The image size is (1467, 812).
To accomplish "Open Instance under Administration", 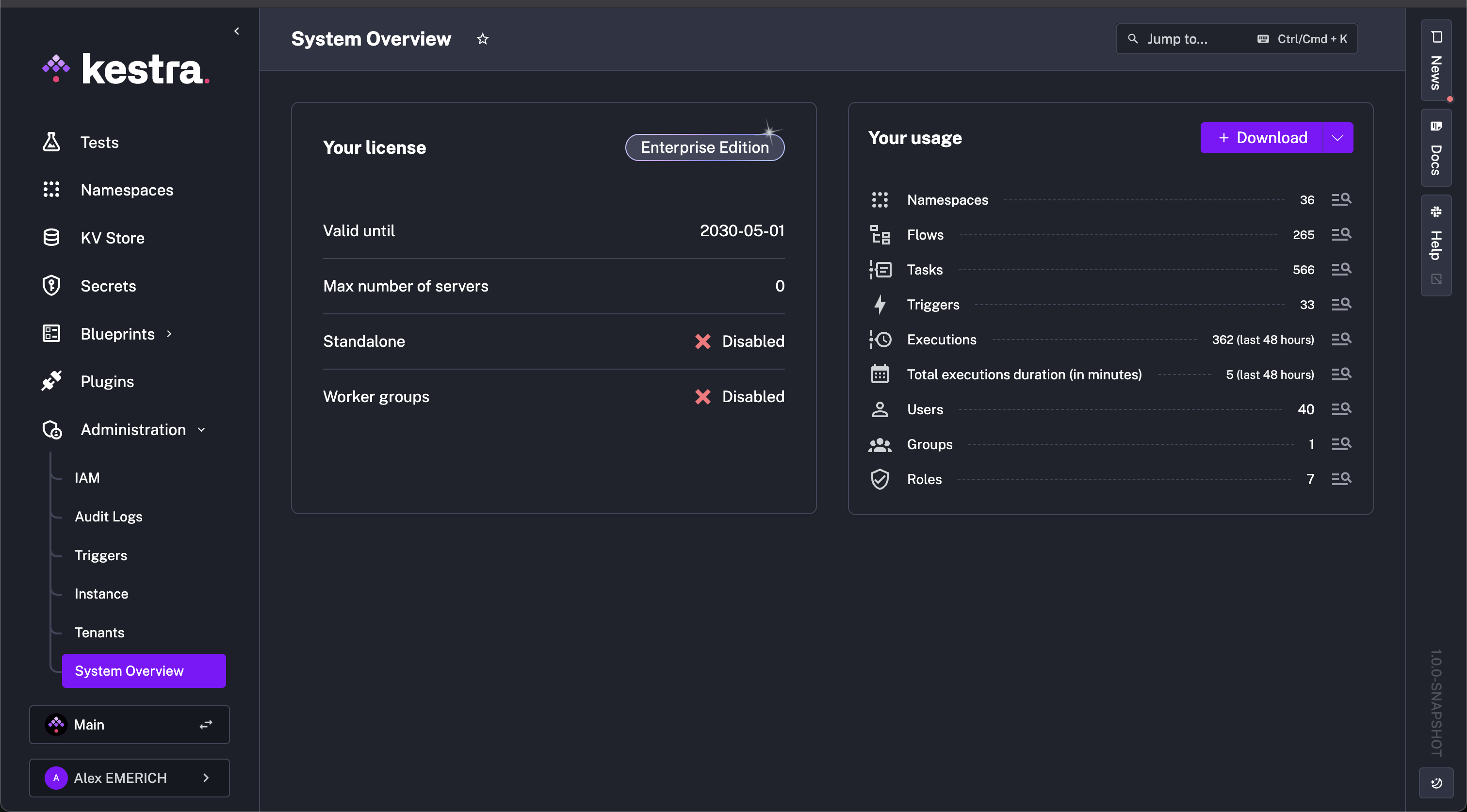I will point(101,593).
